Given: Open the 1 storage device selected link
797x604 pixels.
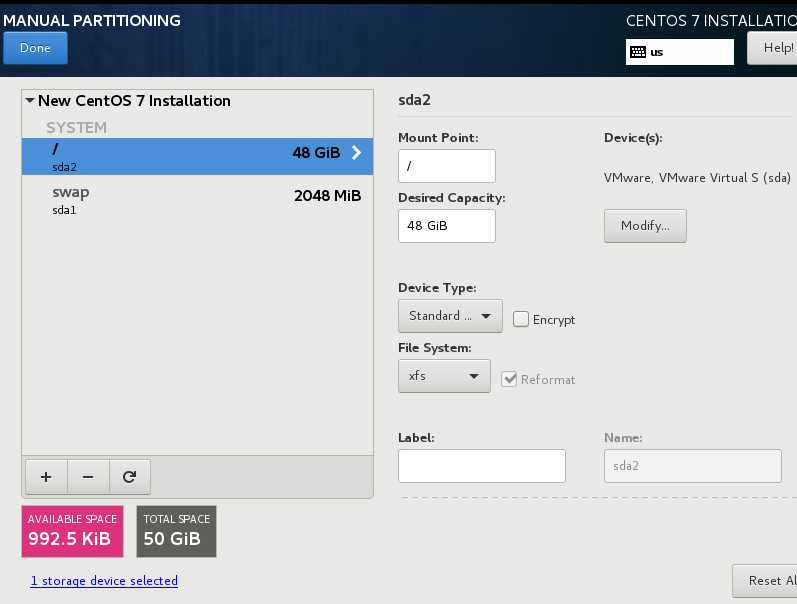Looking at the screenshot, I should tap(104, 581).
